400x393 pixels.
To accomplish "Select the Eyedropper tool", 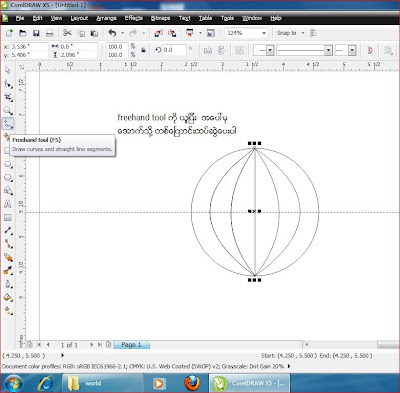I will 8,270.
